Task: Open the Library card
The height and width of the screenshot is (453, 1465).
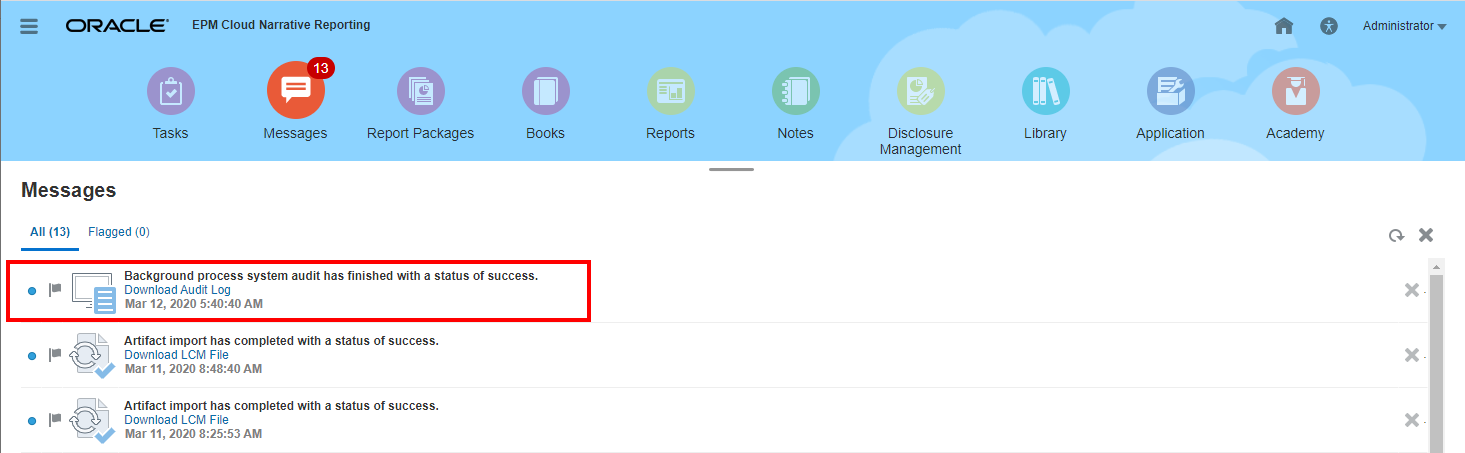Action: (1045, 103)
